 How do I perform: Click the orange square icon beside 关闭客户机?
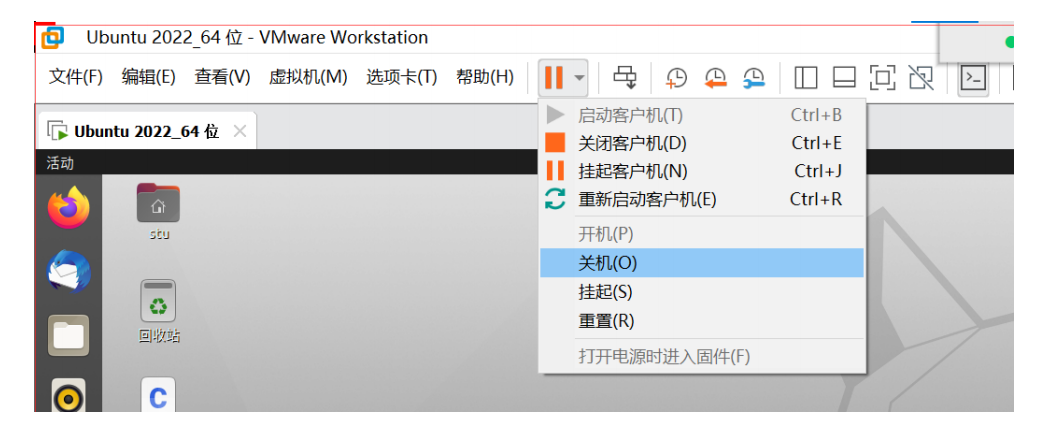click(x=555, y=143)
